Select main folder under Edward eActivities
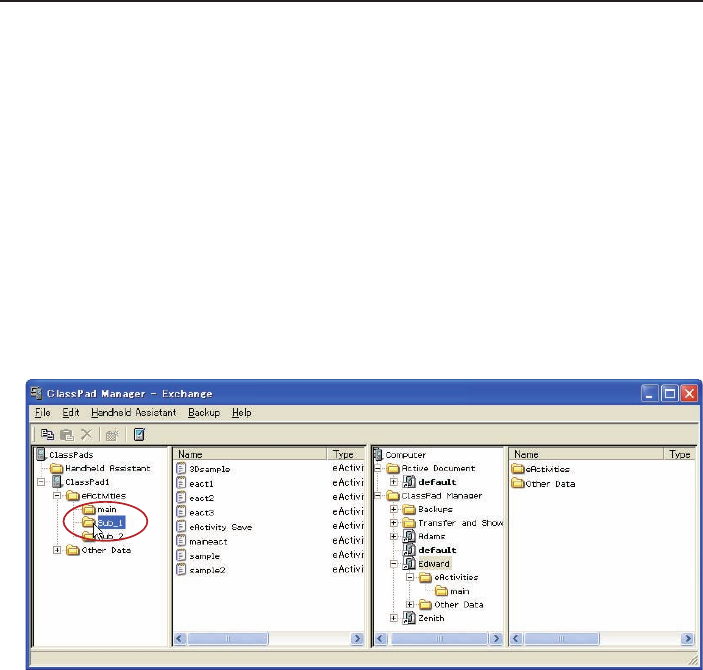The image size is (703, 670). [x=460, y=591]
